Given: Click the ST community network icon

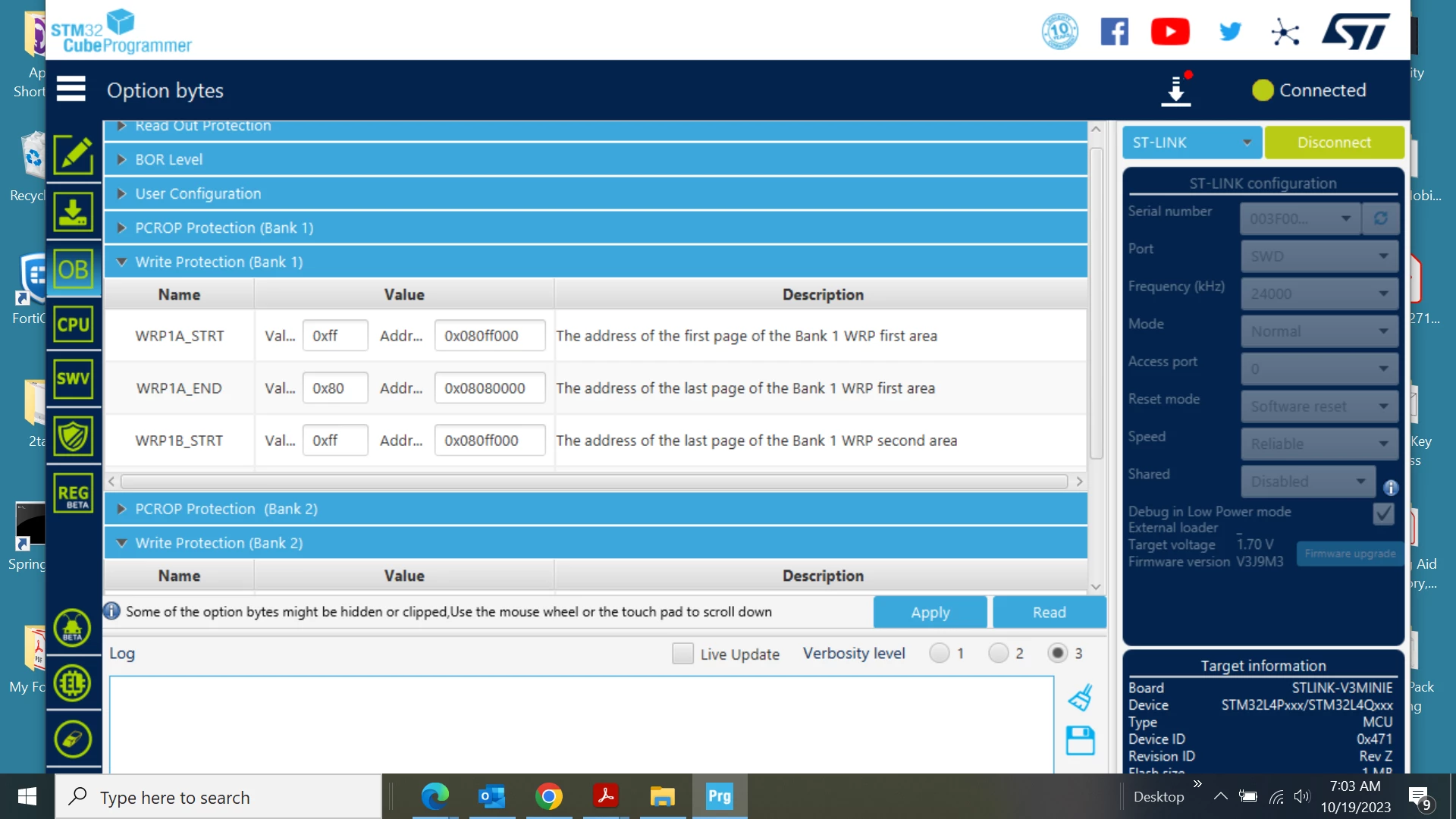Looking at the screenshot, I should pyautogui.click(x=1285, y=32).
